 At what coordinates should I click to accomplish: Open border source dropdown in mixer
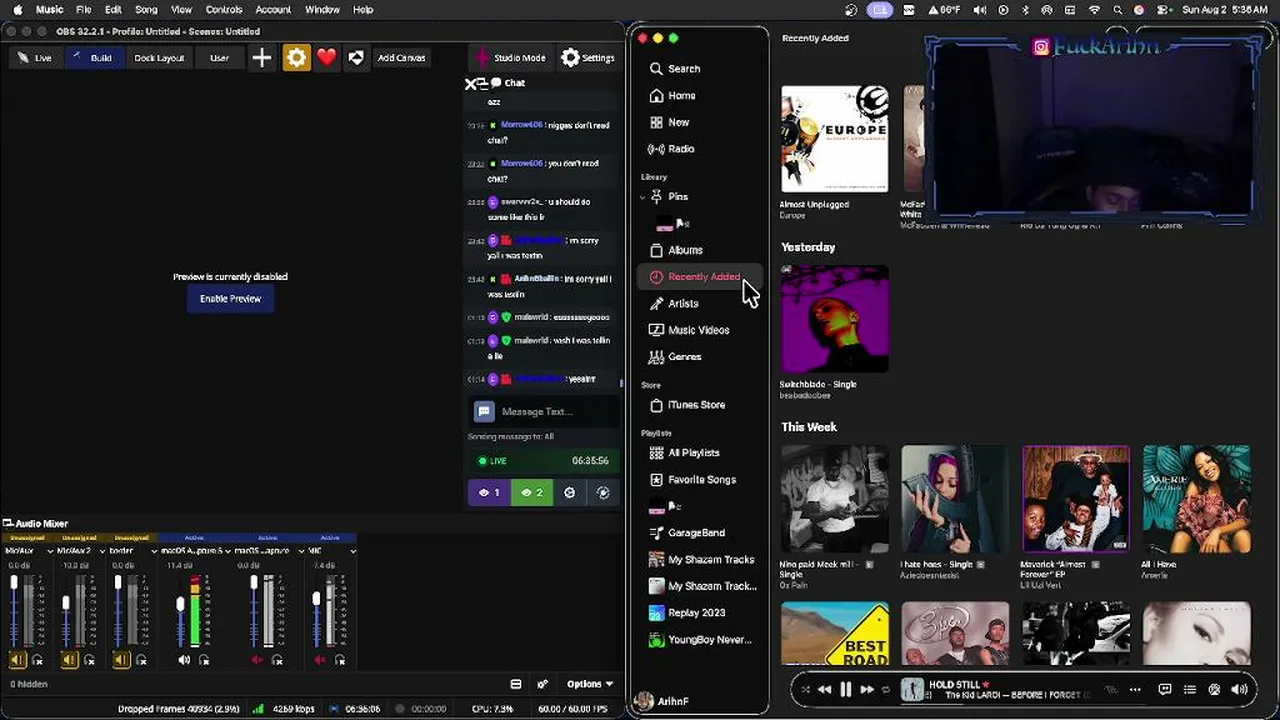tap(155, 551)
